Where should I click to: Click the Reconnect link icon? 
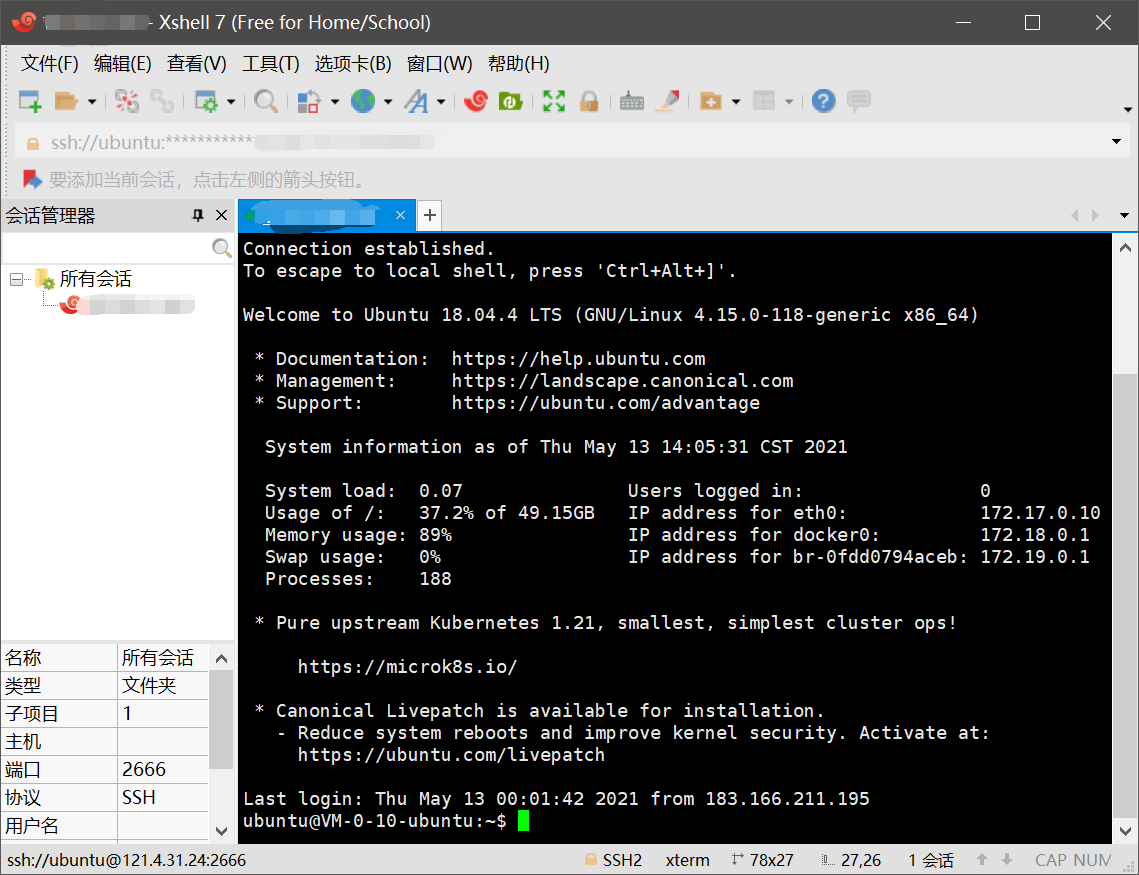click(161, 101)
